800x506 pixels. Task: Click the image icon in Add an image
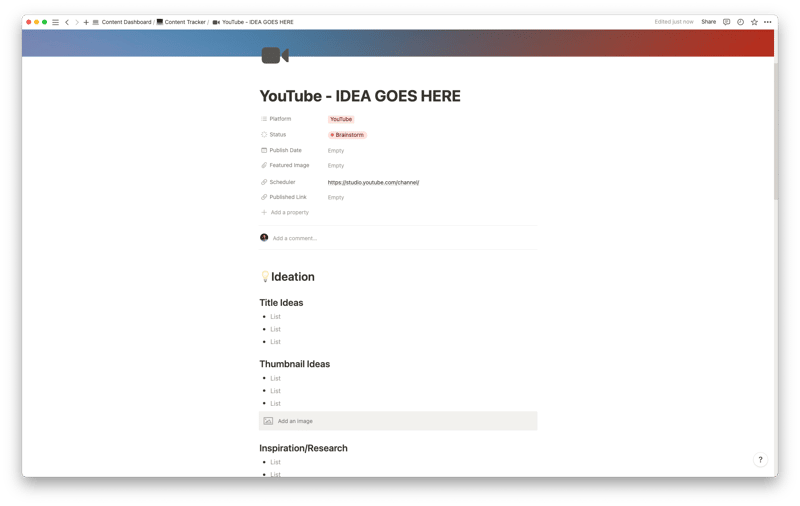tap(268, 421)
